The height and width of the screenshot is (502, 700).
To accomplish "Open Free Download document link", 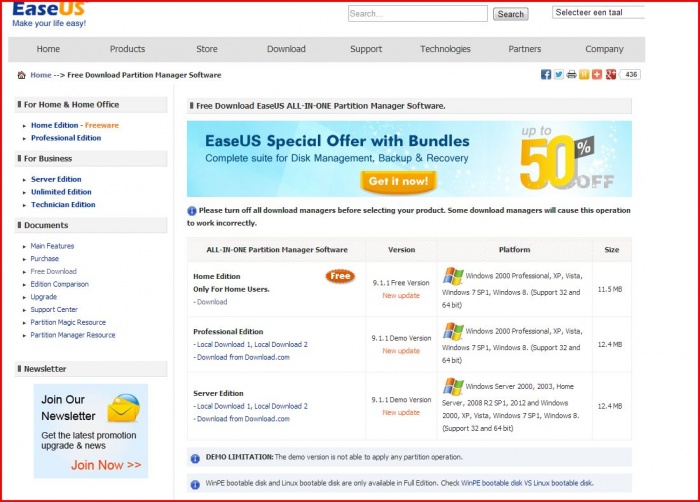I will [x=54, y=272].
